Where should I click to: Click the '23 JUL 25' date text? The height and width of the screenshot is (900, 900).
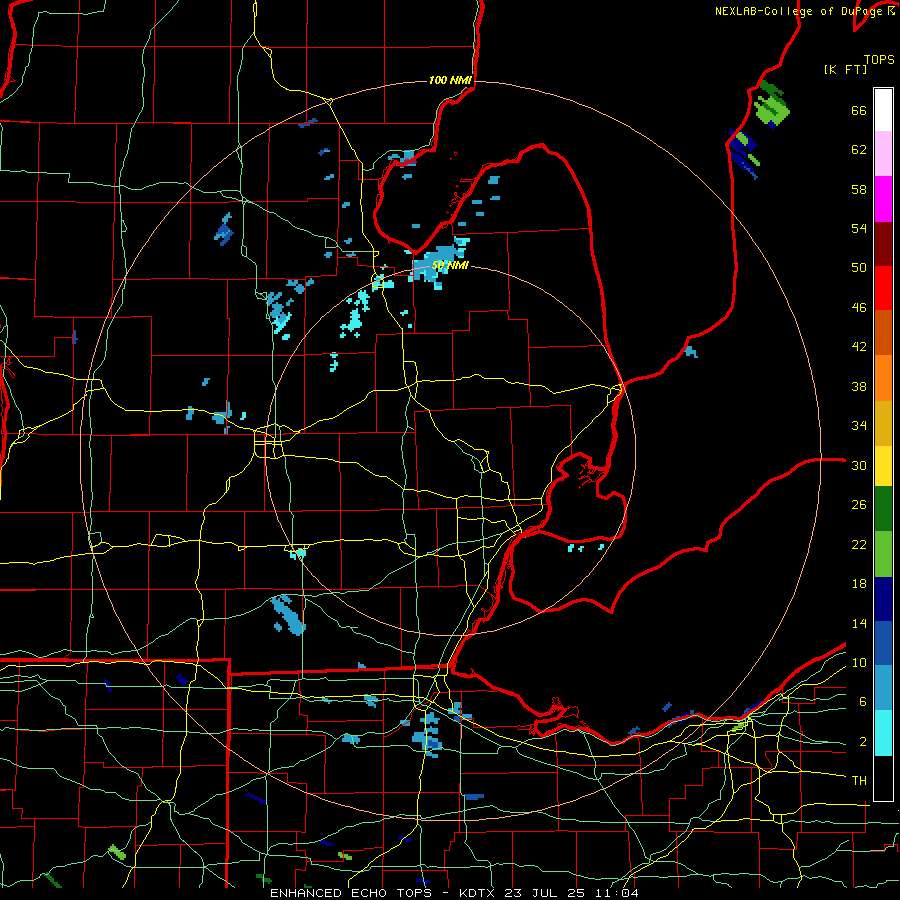[544, 893]
